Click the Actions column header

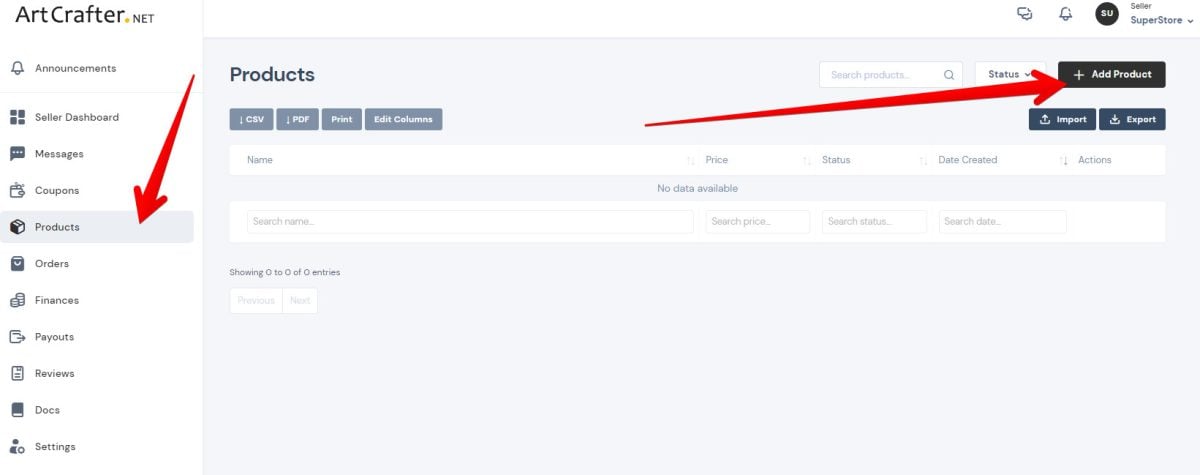tap(1094, 160)
